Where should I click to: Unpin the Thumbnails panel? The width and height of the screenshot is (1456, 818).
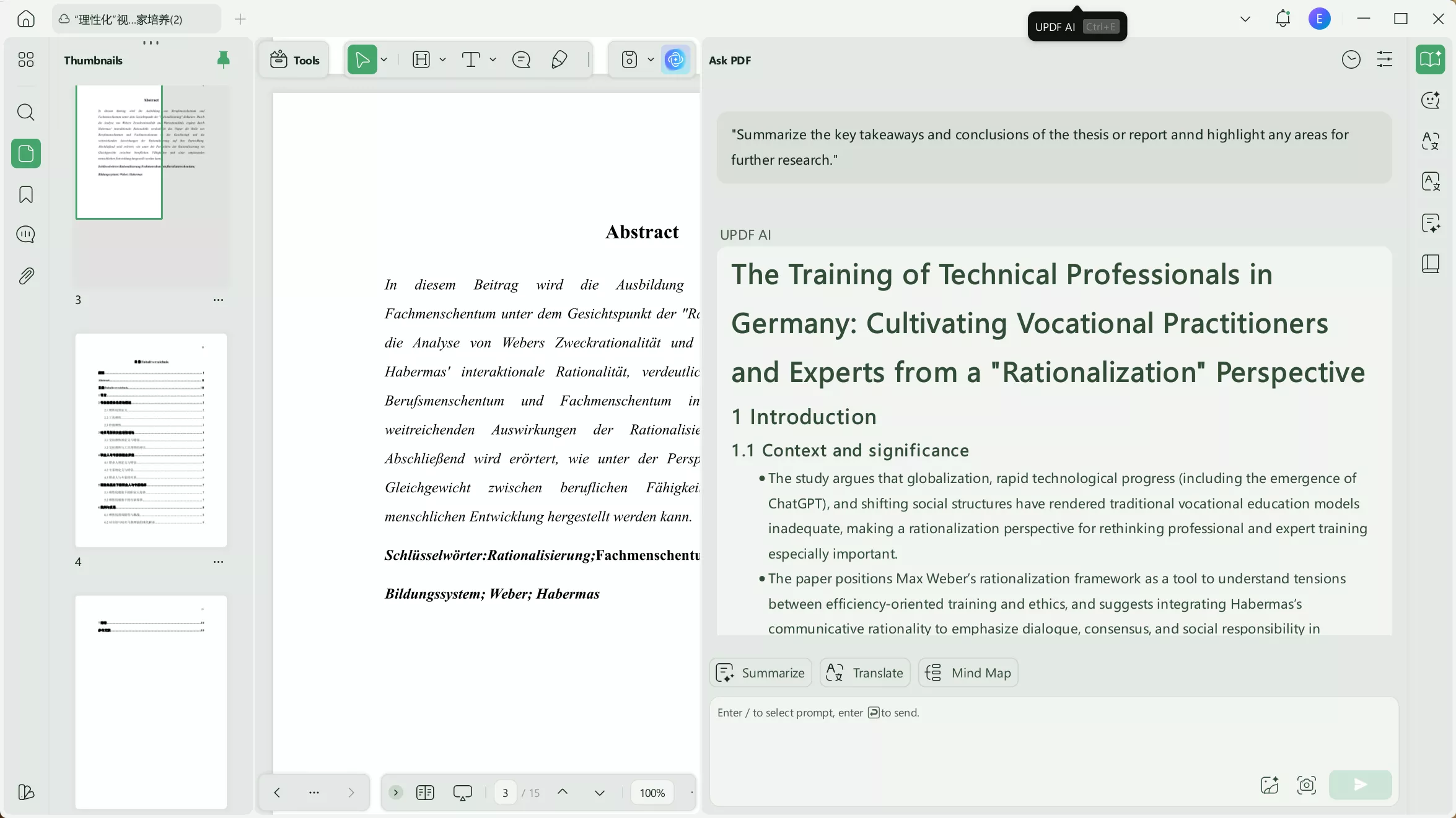224,59
